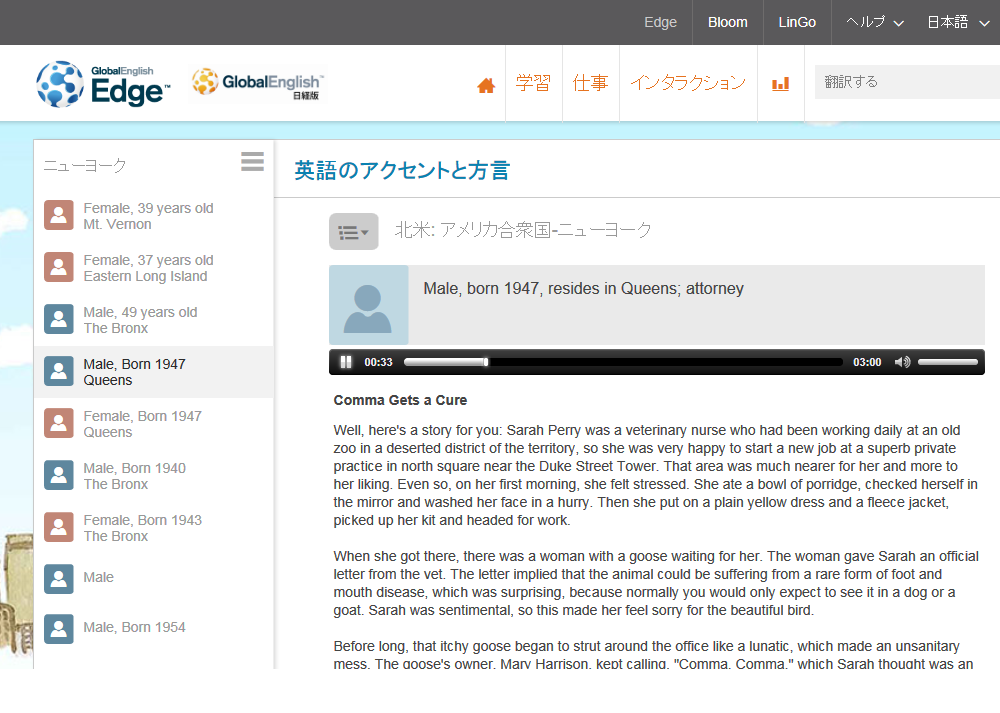Screen dimensions: 1000x713
Task: Select Female, 37 years old Eastern Long Island
Action: pyautogui.click(x=154, y=268)
